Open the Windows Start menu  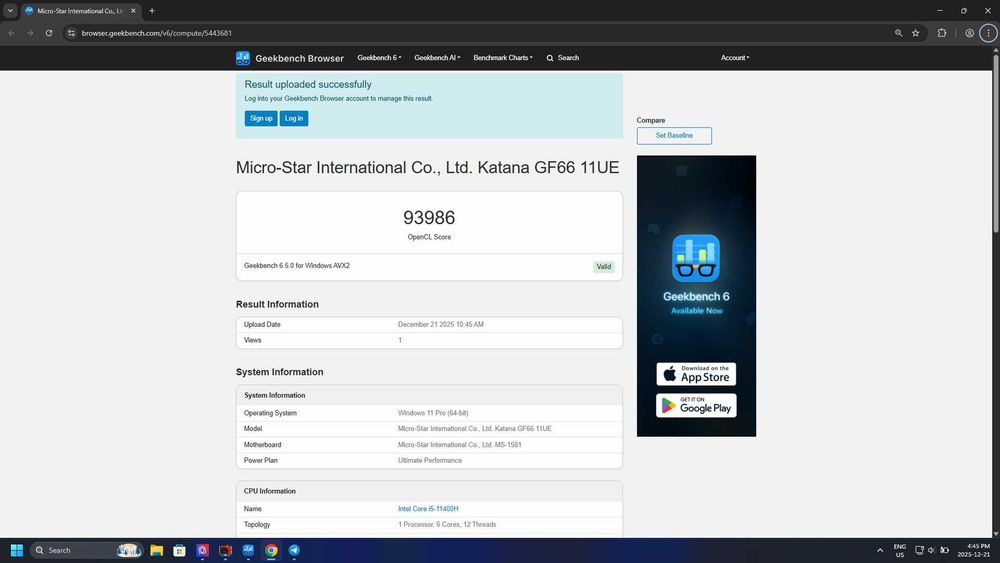(x=17, y=550)
